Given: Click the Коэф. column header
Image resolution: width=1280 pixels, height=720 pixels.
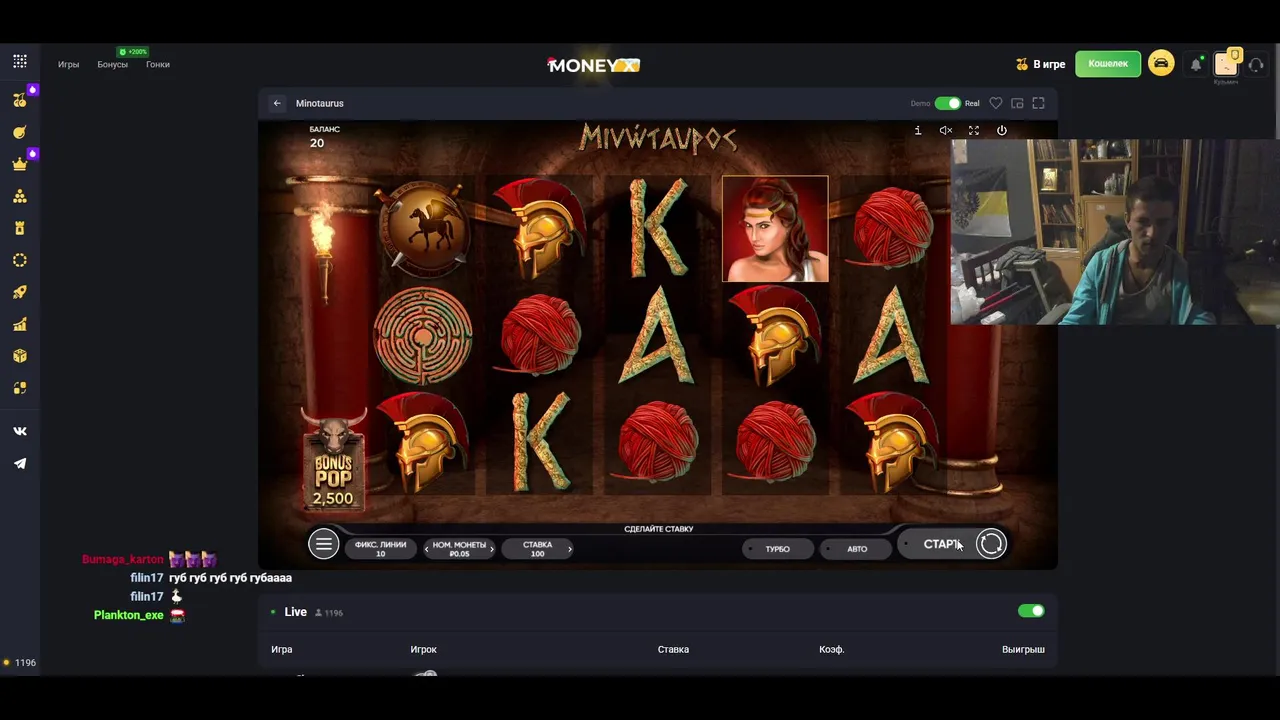Looking at the screenshot, I should (x=832, y=650).
